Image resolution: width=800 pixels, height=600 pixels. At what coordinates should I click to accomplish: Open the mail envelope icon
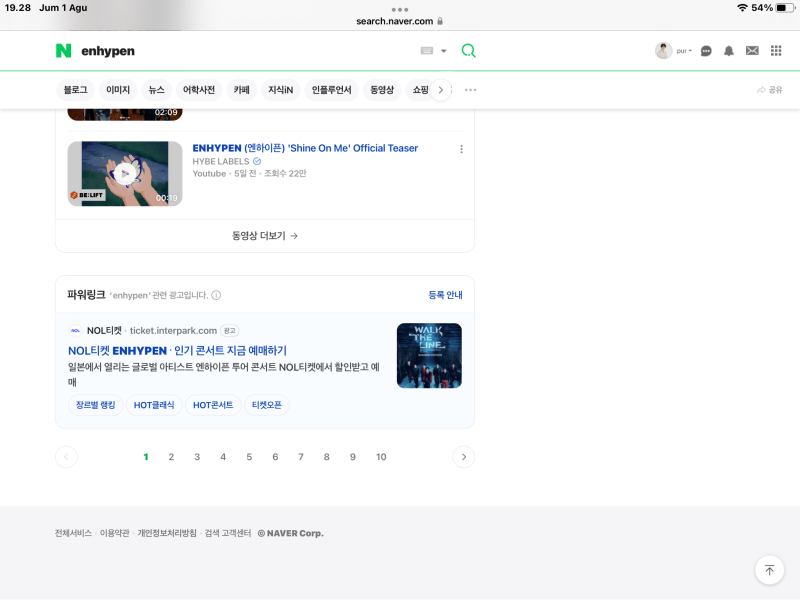pyautogui.click(x=752, y=51)
